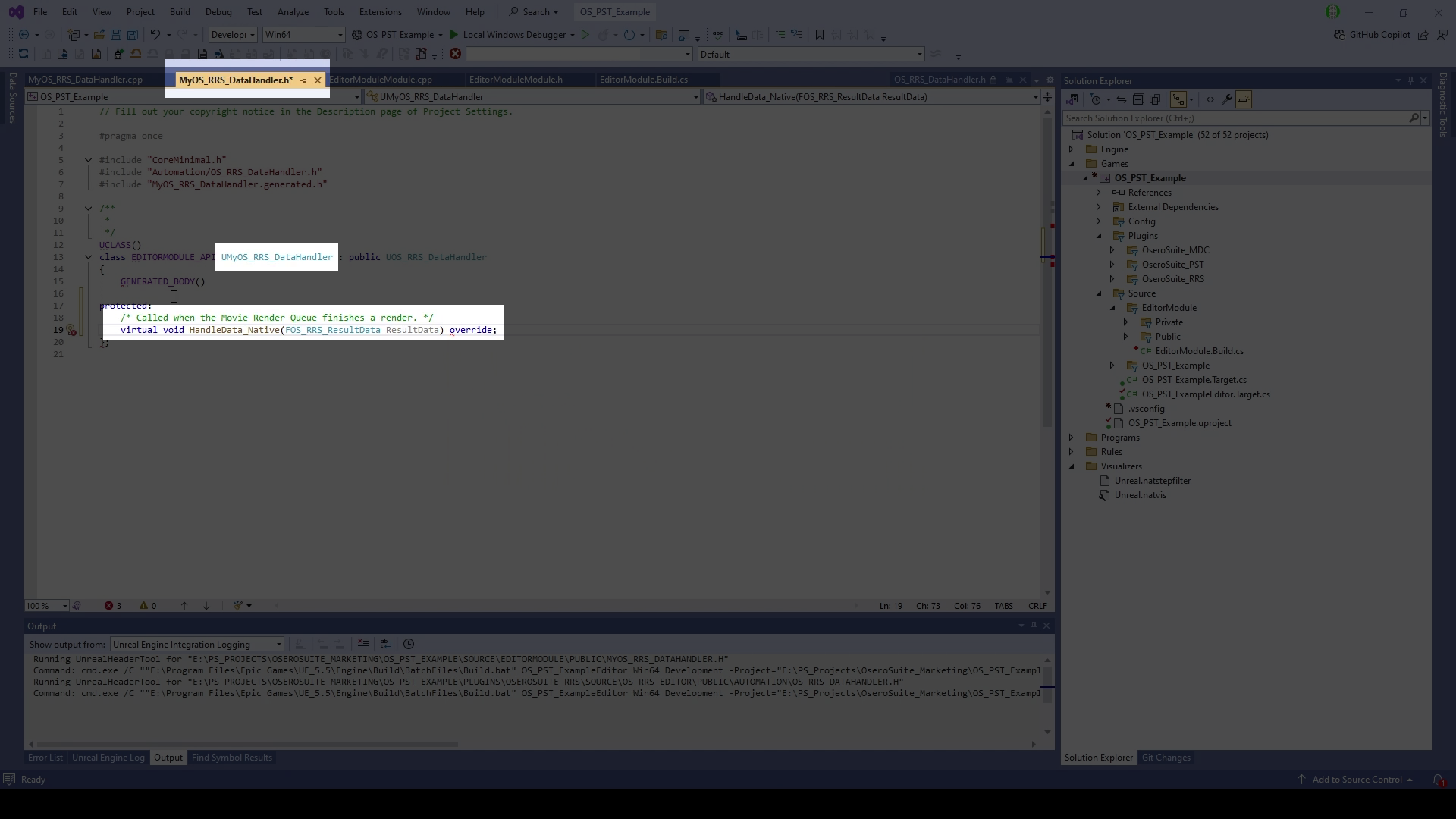
Task: Collapse the Plugins folder in Solution Explorer
Action: pyautogui.click(x=1099, y=236)
